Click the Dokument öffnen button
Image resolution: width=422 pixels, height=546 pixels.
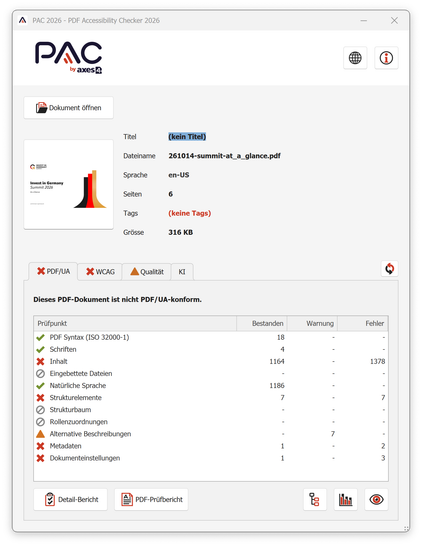[x=69, y=108]
